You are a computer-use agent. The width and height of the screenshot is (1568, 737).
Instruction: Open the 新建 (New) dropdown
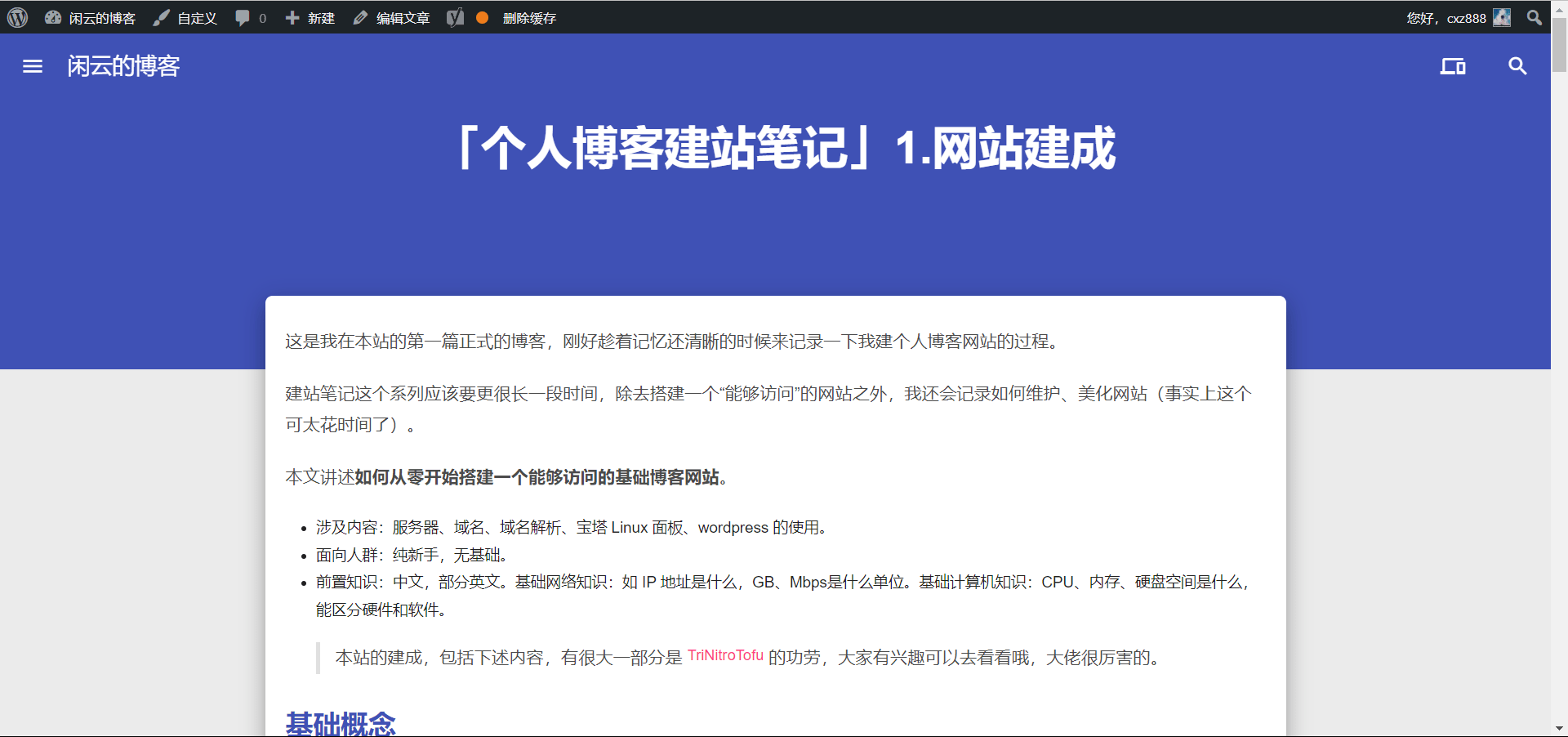(x=310, y=17)
